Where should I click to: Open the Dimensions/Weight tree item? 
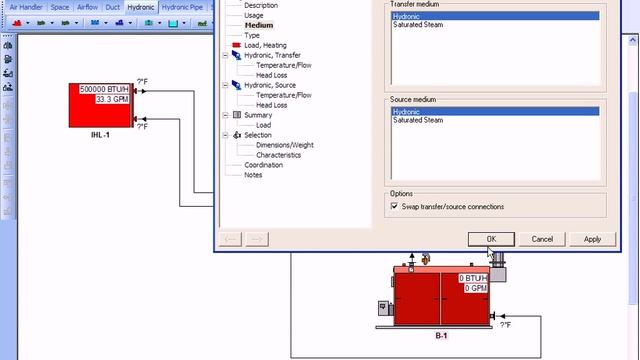coord(285,145)
